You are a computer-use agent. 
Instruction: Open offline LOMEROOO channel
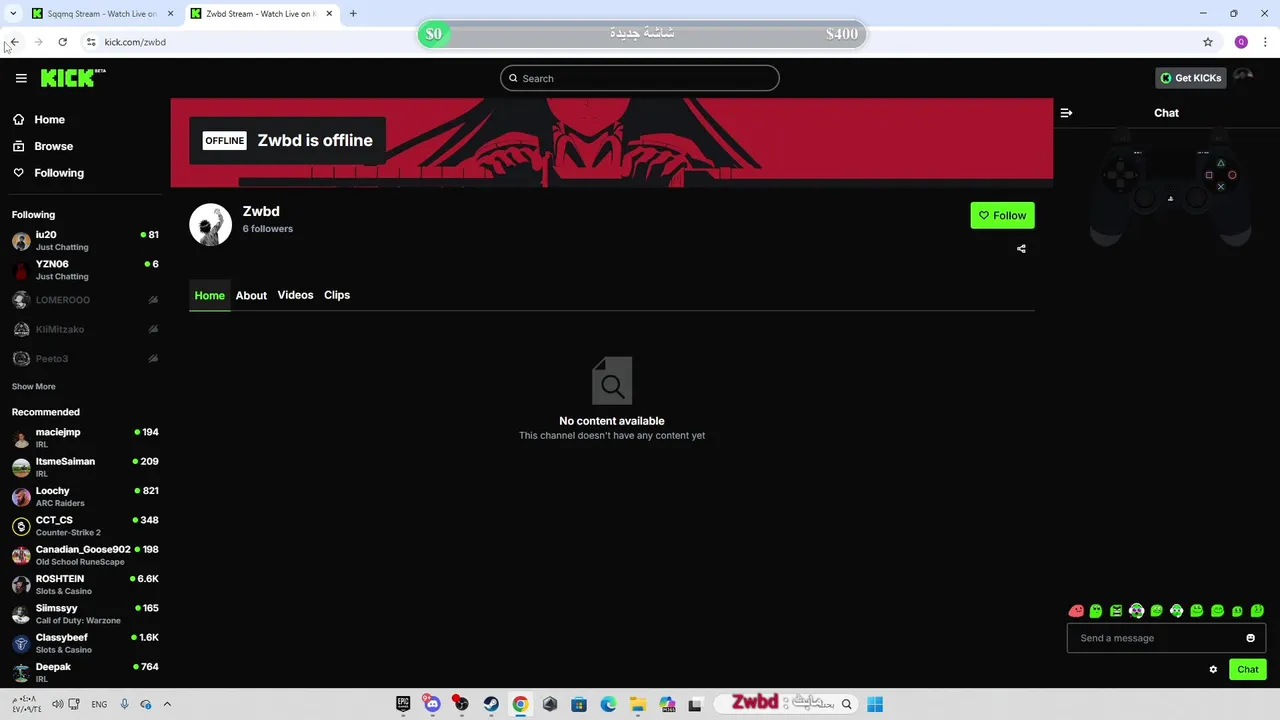click(85, 300)
